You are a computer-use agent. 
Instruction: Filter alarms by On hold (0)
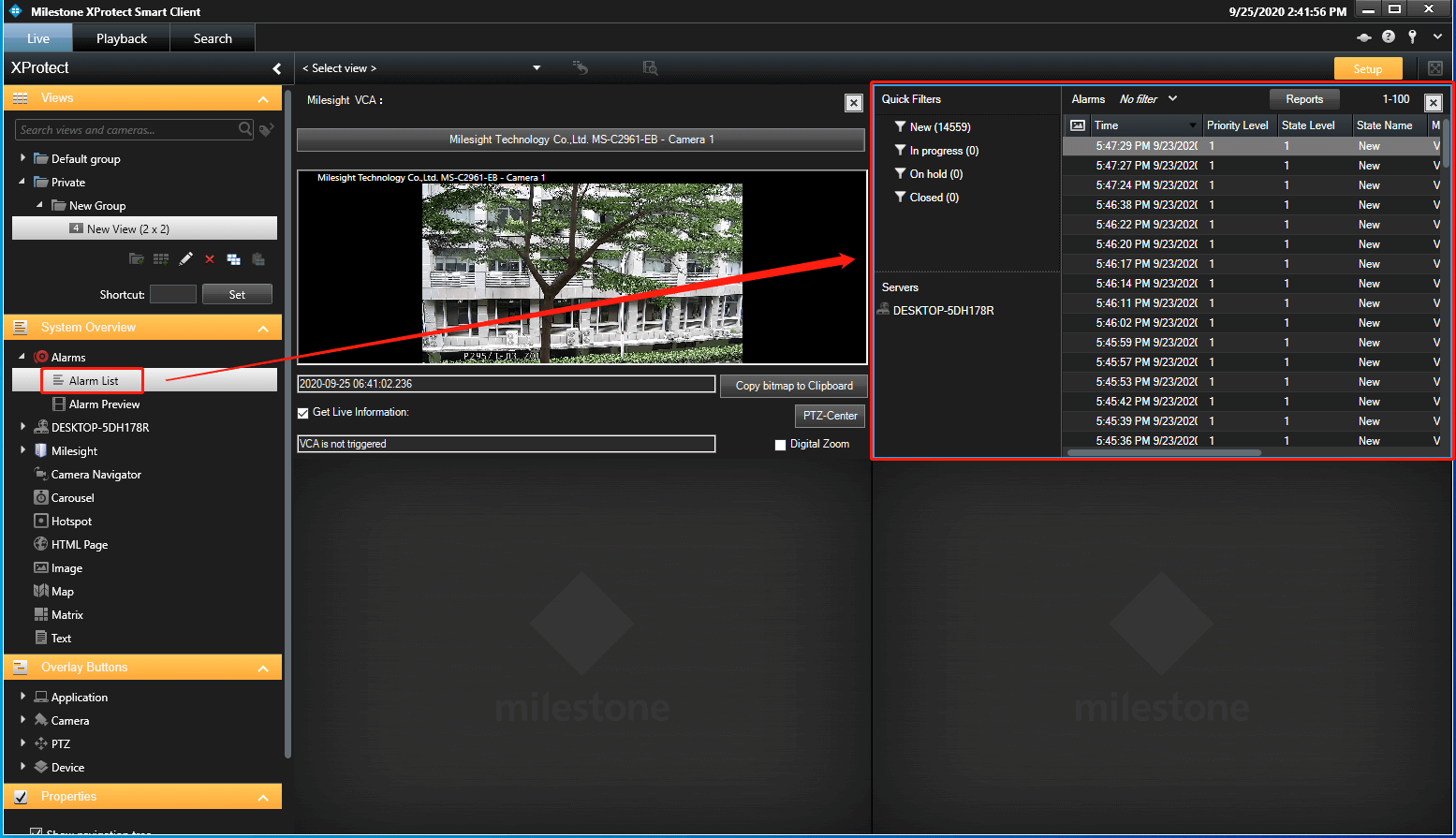[929, 174]
